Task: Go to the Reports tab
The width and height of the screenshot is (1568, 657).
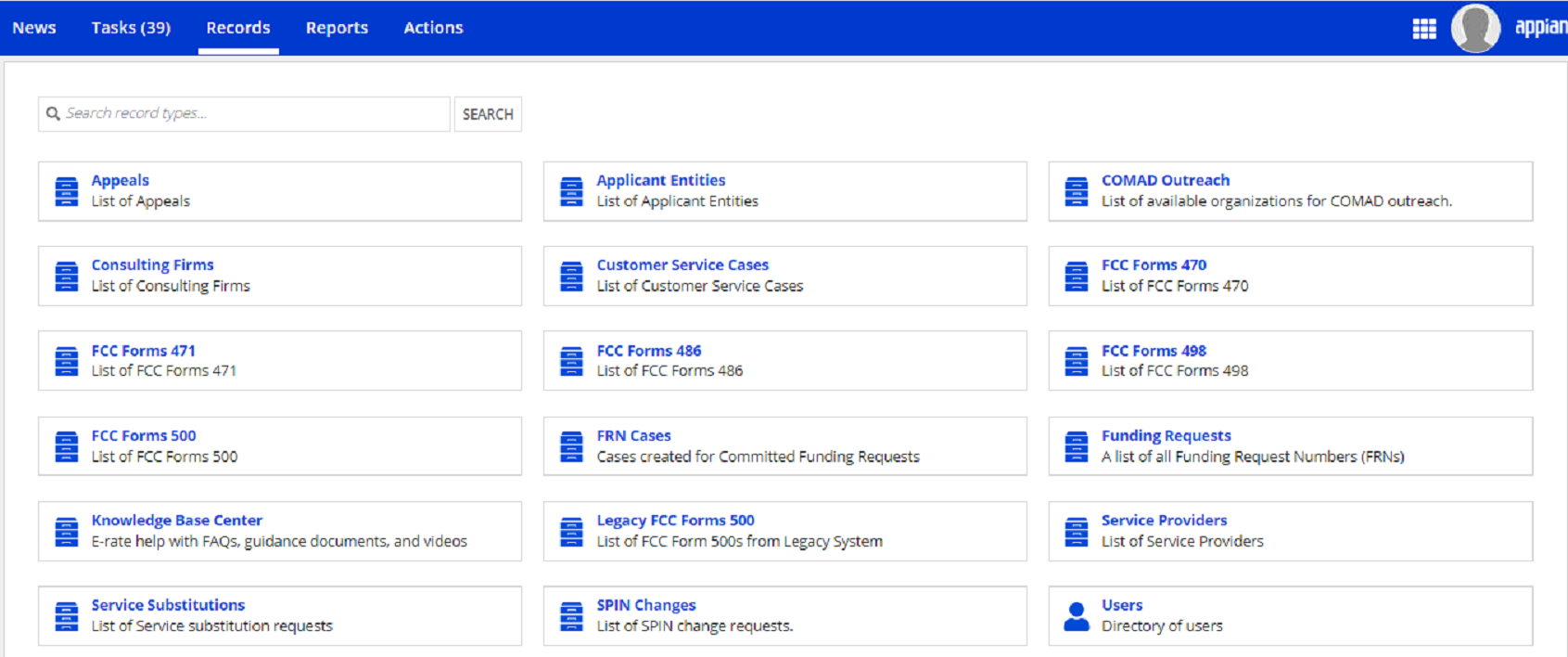Action: point(337,28)
